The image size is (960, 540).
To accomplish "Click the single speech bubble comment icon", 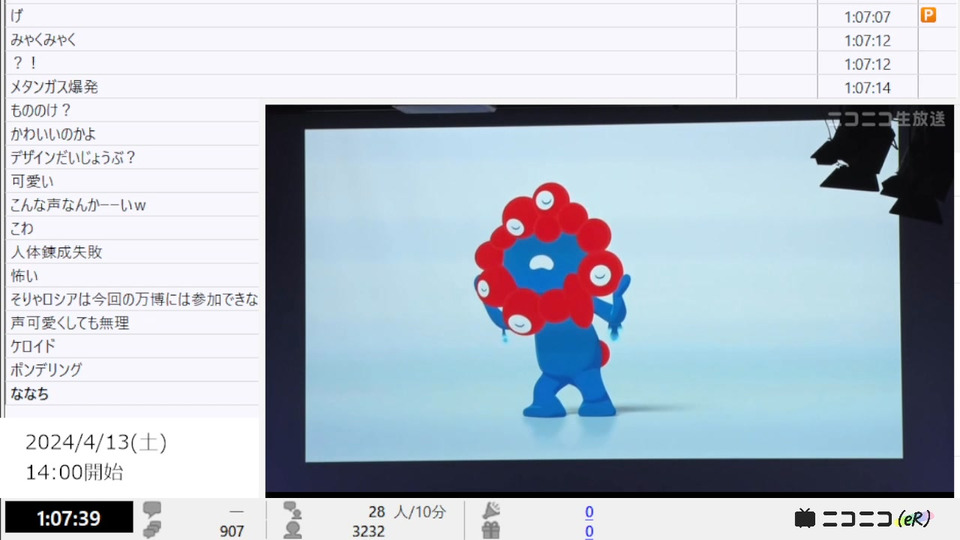I will click(x=152, y=510).
